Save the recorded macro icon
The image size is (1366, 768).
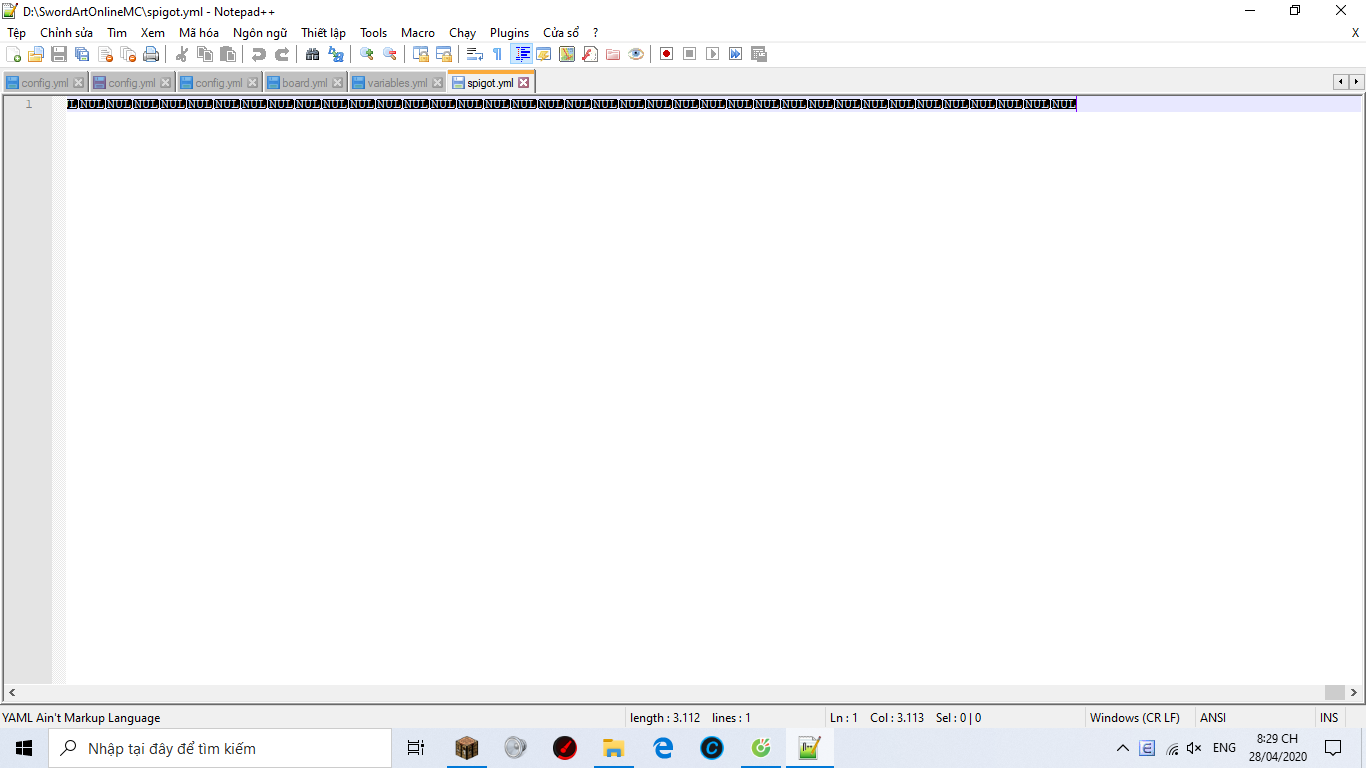pyautogui.click(x=759, y=54)
